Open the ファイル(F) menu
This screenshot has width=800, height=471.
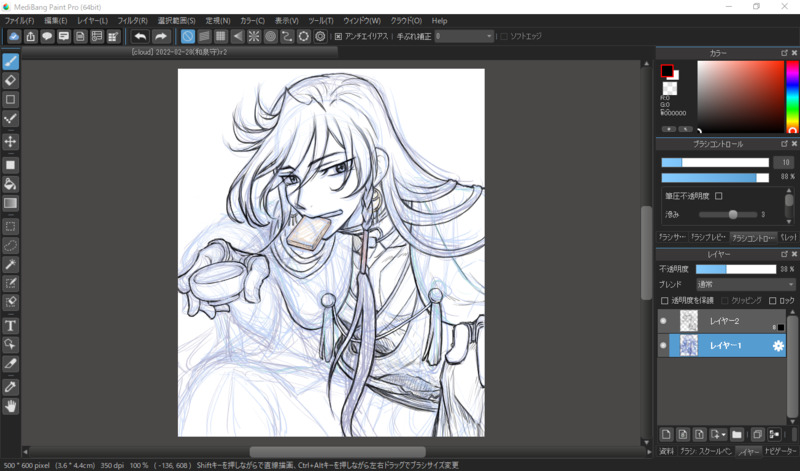pos(19,21)
